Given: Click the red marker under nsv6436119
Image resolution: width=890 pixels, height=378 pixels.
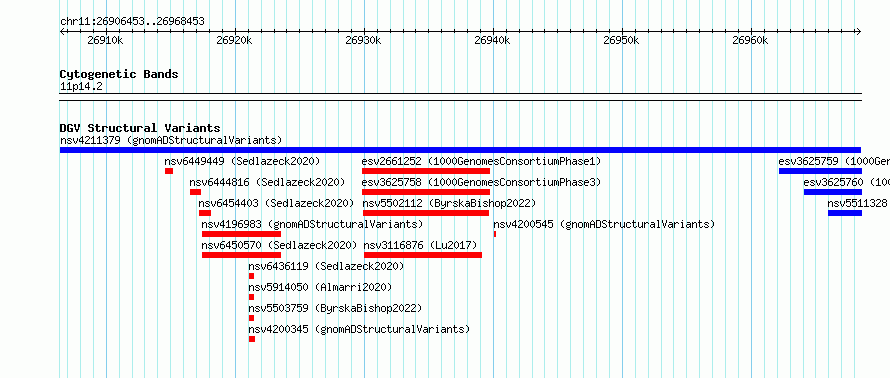Looking at the screenshot, I should point(251,276).
